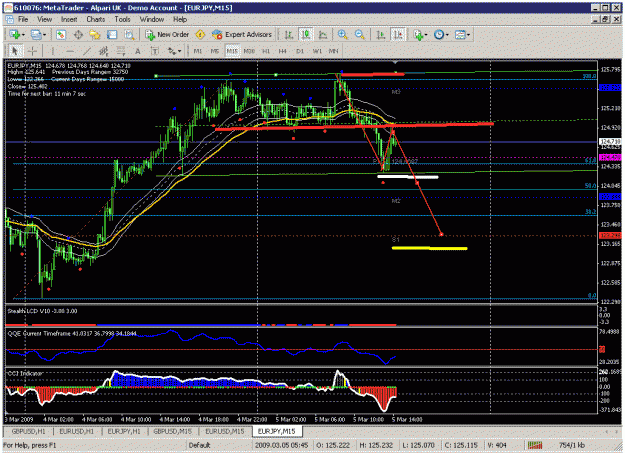Click the chart shift triangle marker atop chart
The image size is (625, 453).
pos(395,63)
